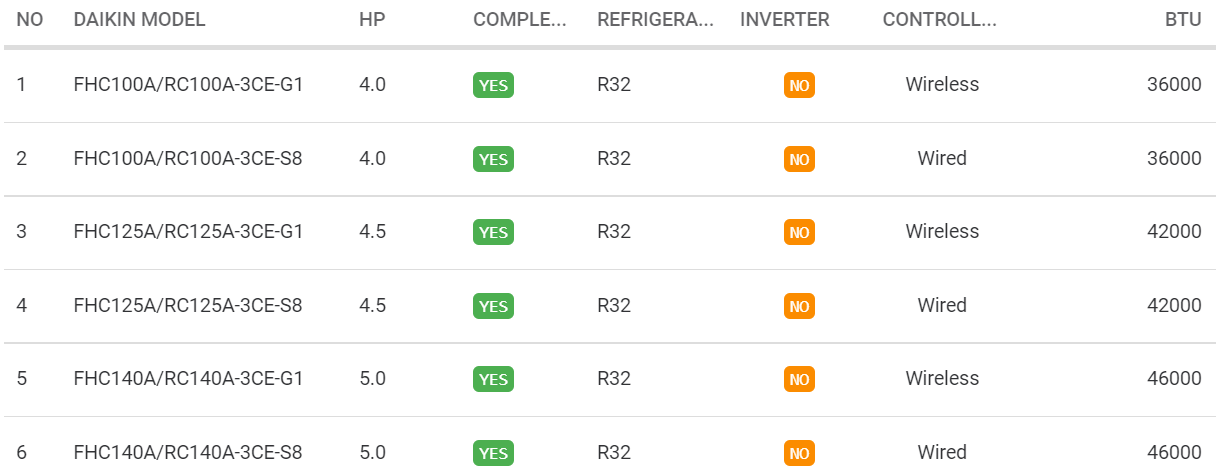The width and height of the screenshot is (1216, 474).
Task: Click the INVERTER column header
Action: 785,20
